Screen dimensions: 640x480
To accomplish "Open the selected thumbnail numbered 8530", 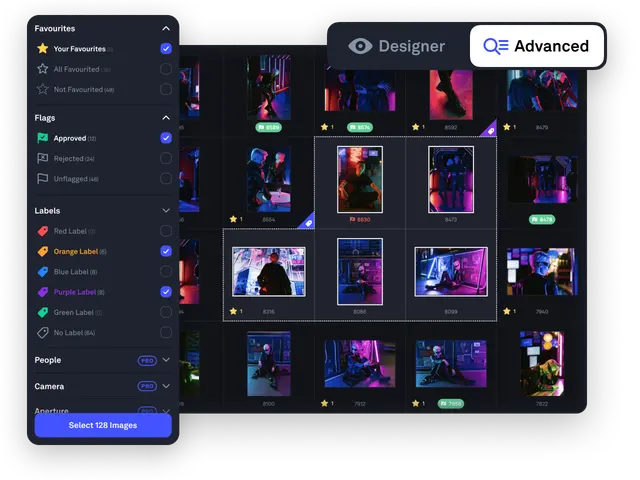I will 360,180.
